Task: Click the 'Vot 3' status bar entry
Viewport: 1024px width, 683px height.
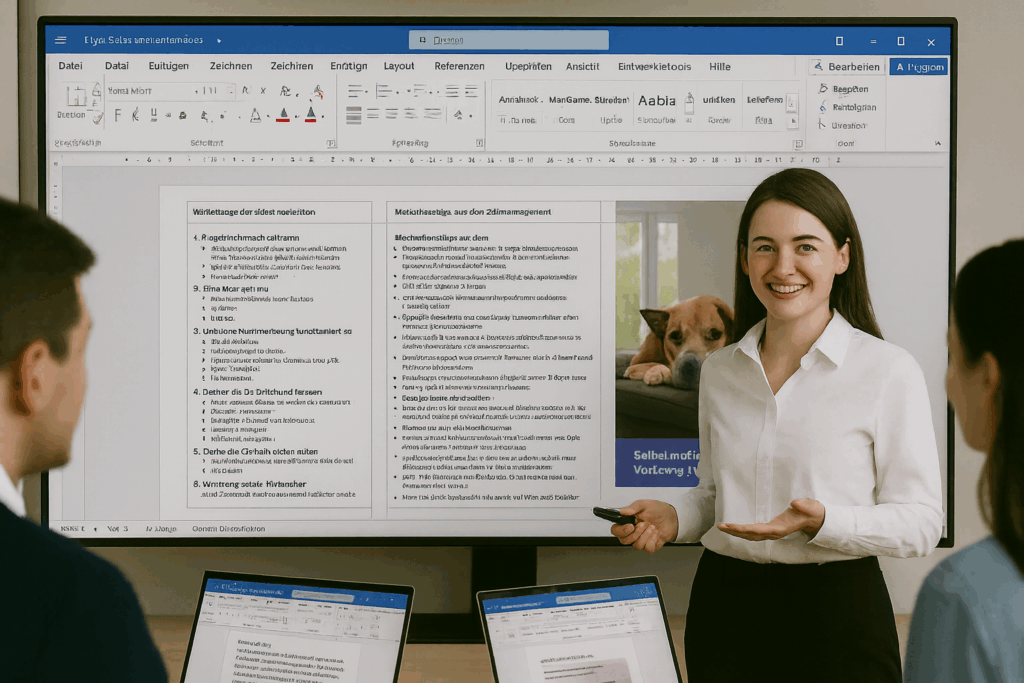Action: click(x=118, y=529)
